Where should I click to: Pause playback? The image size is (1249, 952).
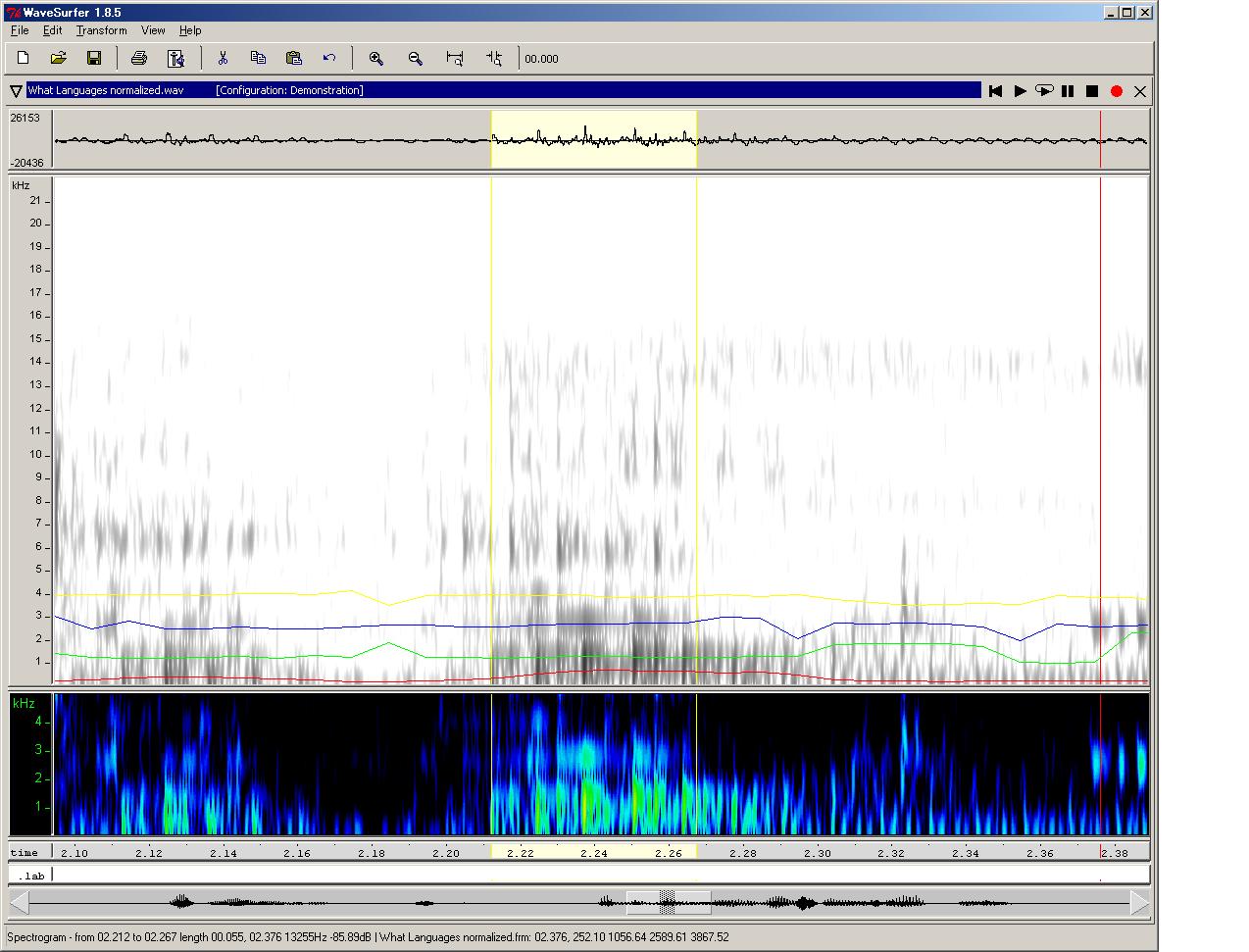[1068, 91]
